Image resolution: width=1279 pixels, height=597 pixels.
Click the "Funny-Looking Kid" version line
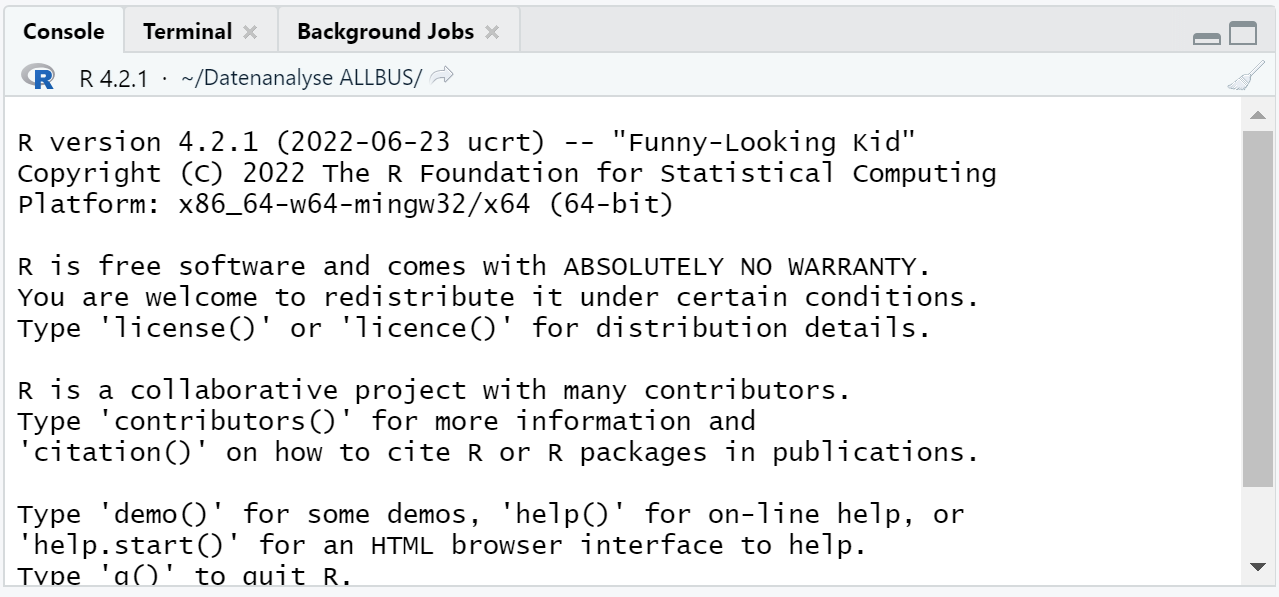(x=466, y=142)
